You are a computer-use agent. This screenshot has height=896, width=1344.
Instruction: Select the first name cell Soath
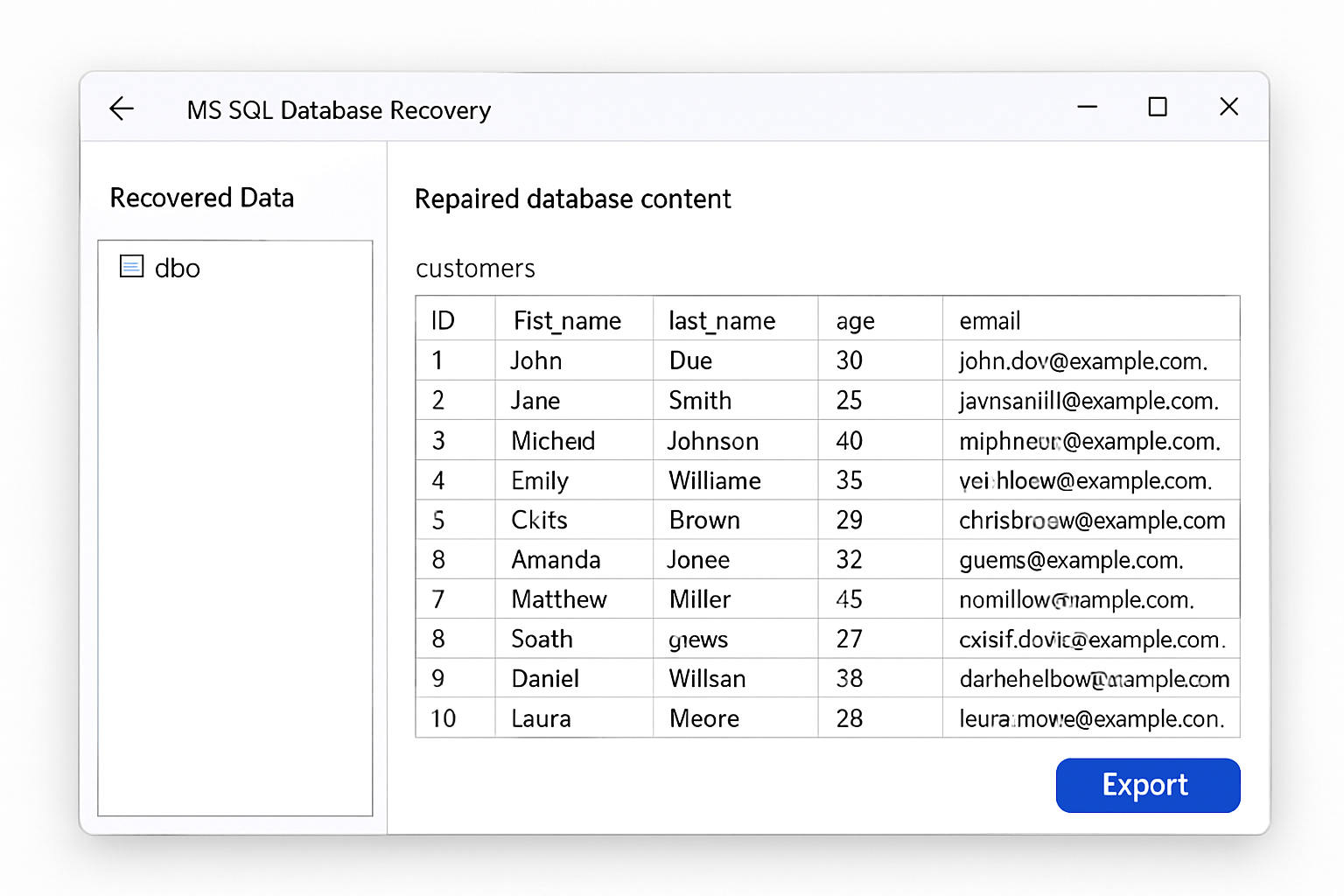click(574, 639)
